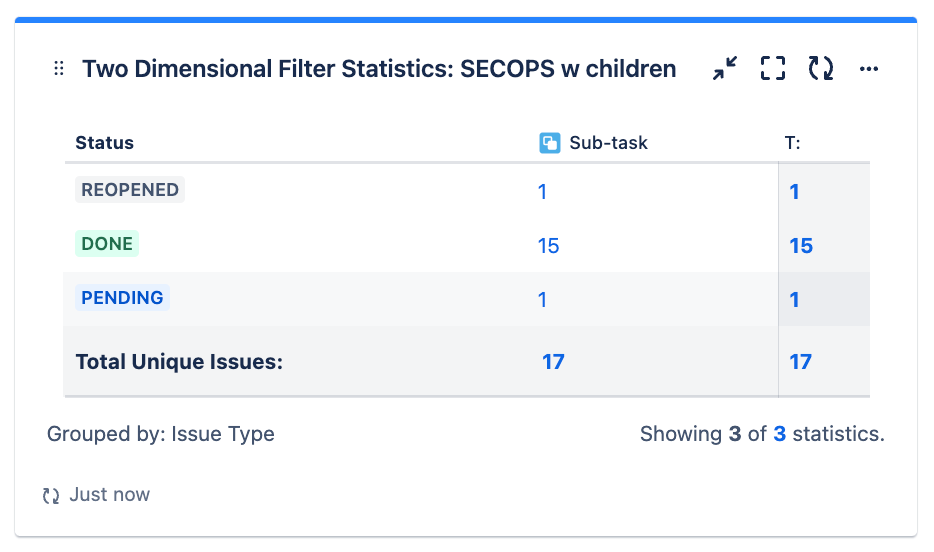Open the Pending row total link
Screen dimensions: 934x552
pyautogui.click(x=794, y=299)
